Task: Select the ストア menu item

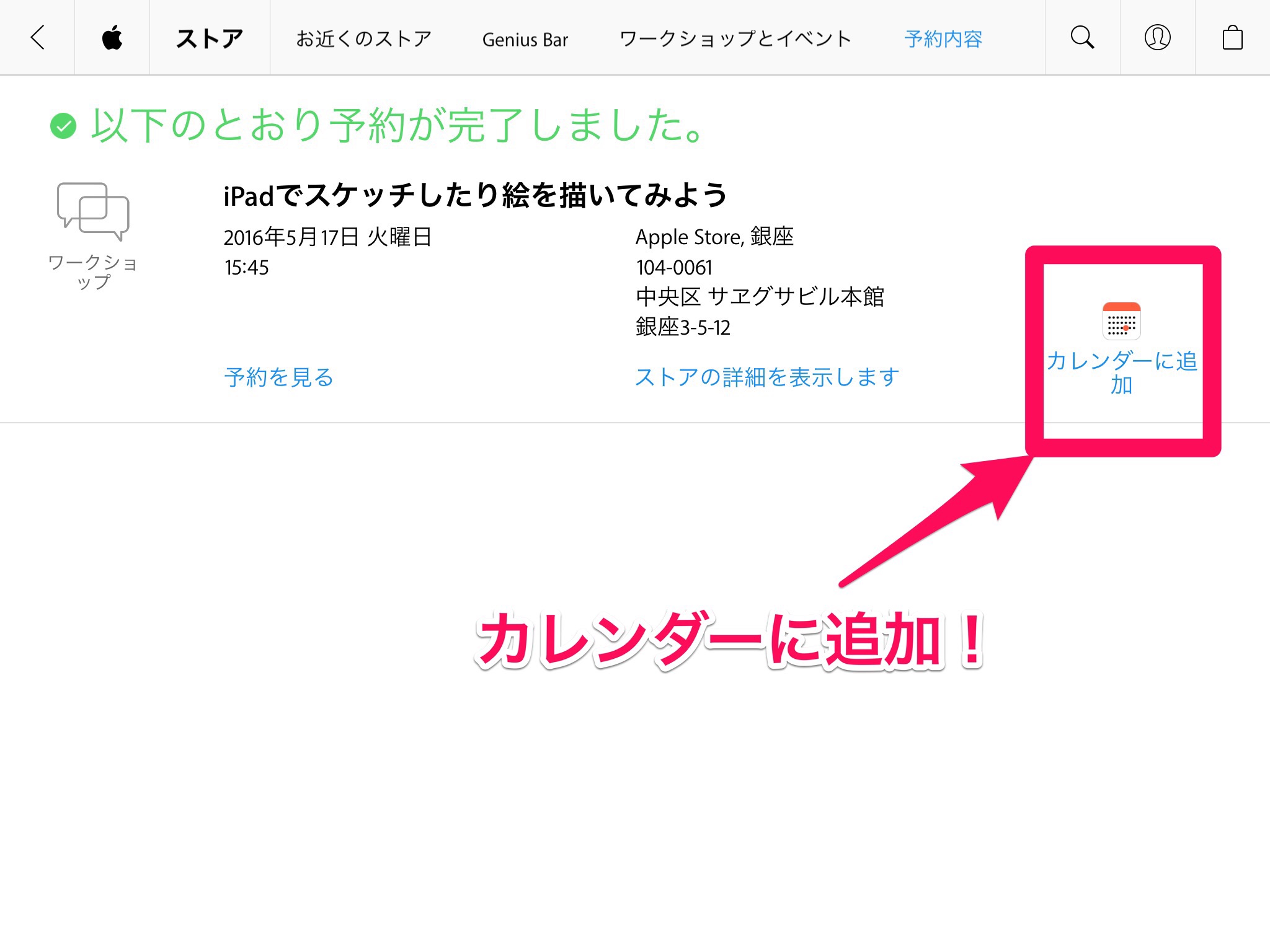Action: point(210,39)
